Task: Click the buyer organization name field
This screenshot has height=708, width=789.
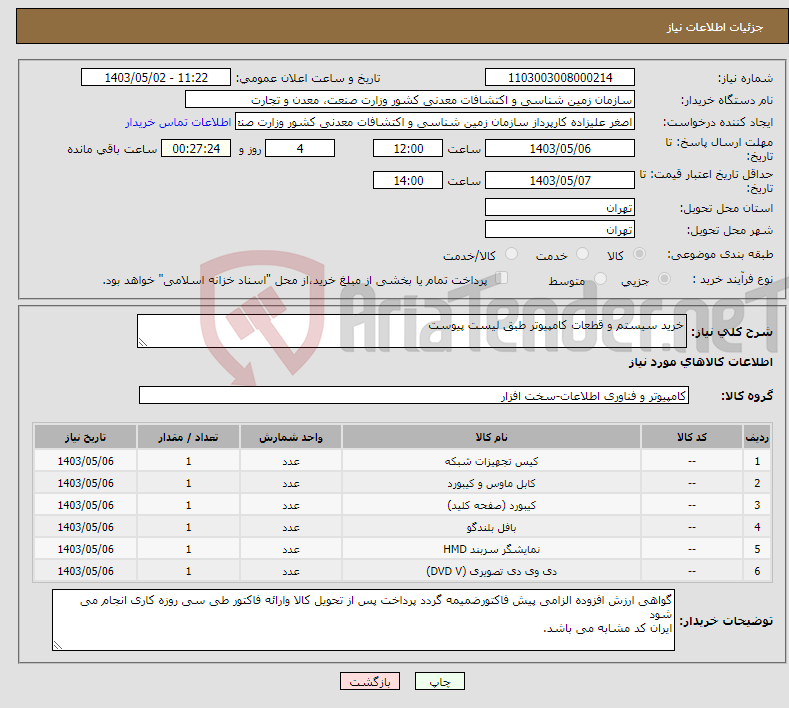Action: 410,100
